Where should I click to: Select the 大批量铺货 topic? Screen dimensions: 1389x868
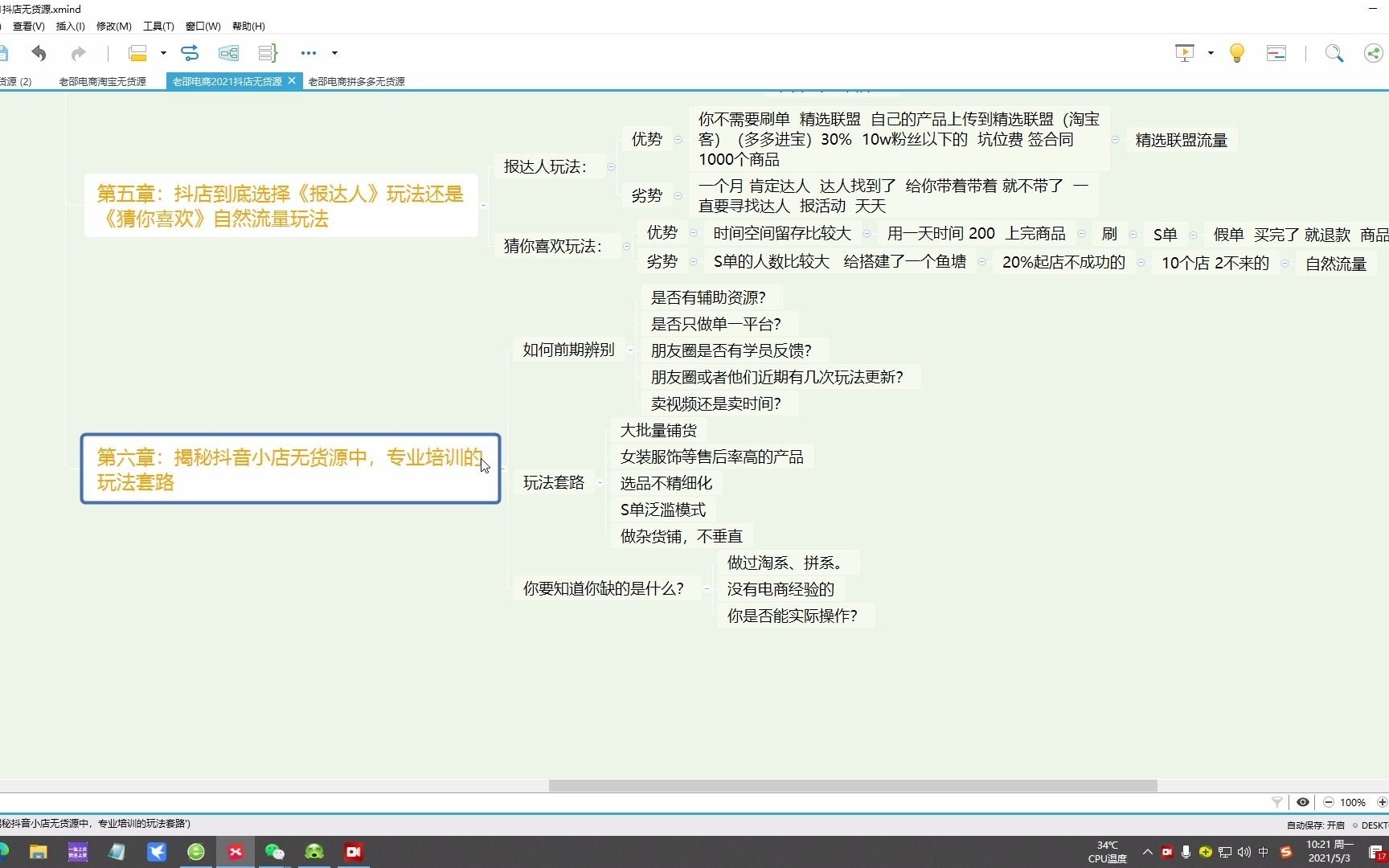(x=658, y=430)
